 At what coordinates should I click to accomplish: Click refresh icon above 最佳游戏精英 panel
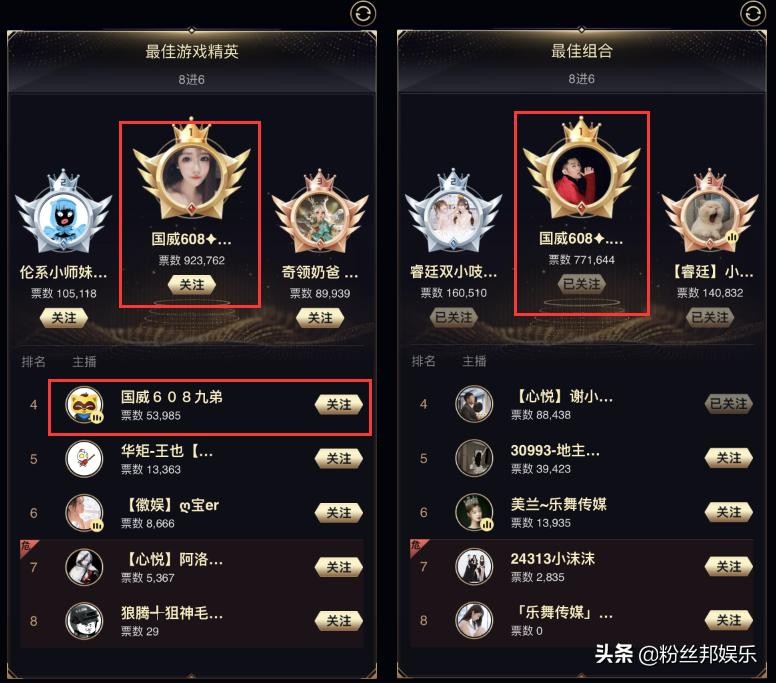(363, 13)
